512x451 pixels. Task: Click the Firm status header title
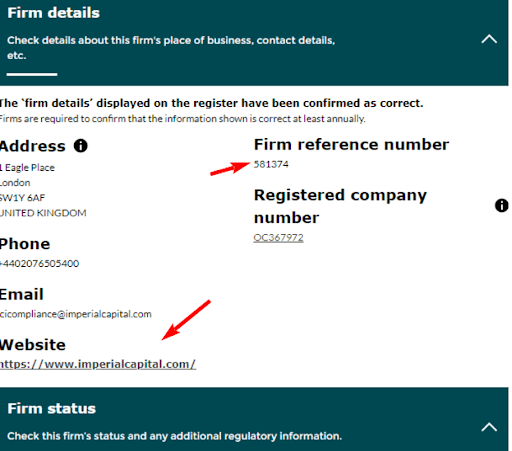(51, 408)
